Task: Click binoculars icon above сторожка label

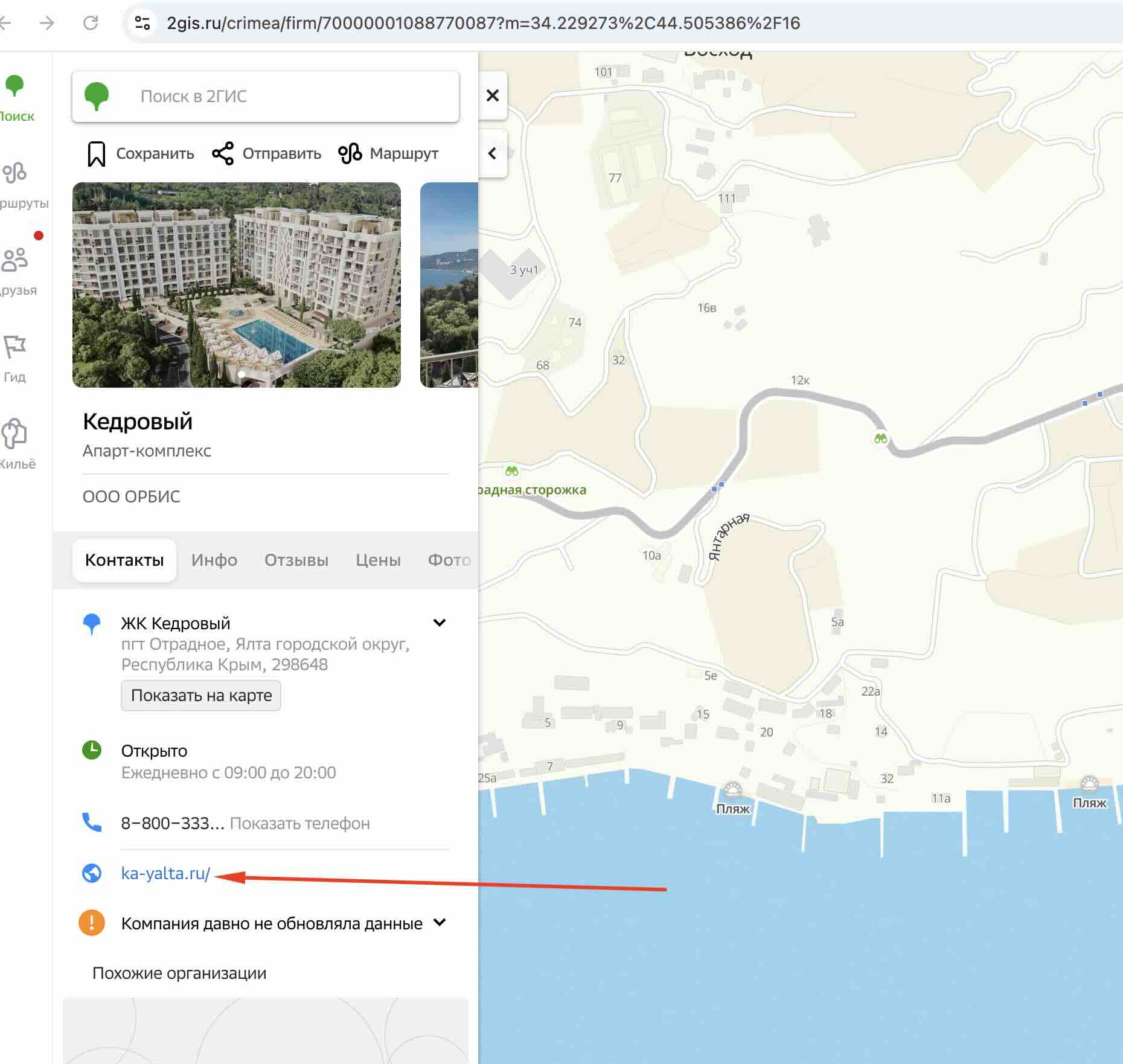Action: [x=512, y=470]
